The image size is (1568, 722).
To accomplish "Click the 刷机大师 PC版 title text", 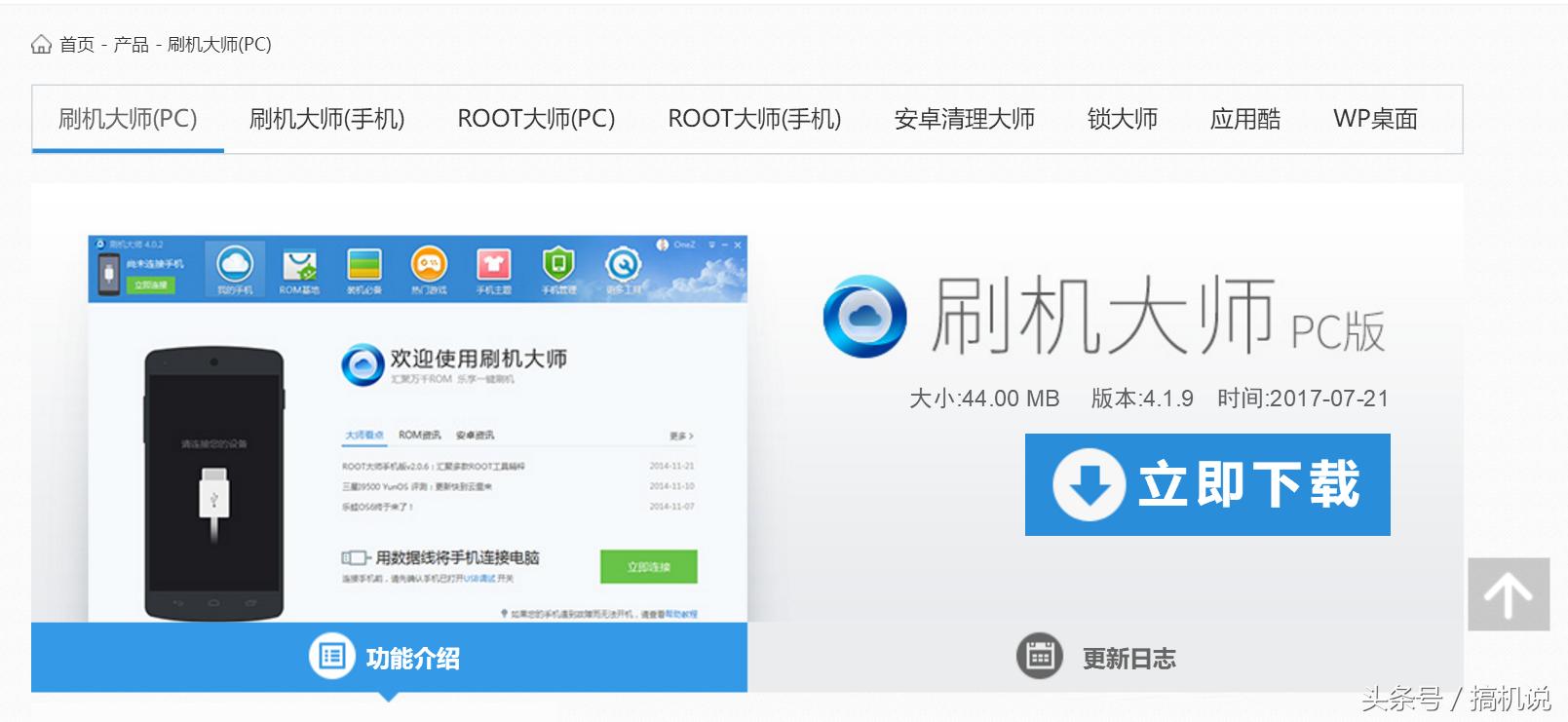I will click(1157, 316).
